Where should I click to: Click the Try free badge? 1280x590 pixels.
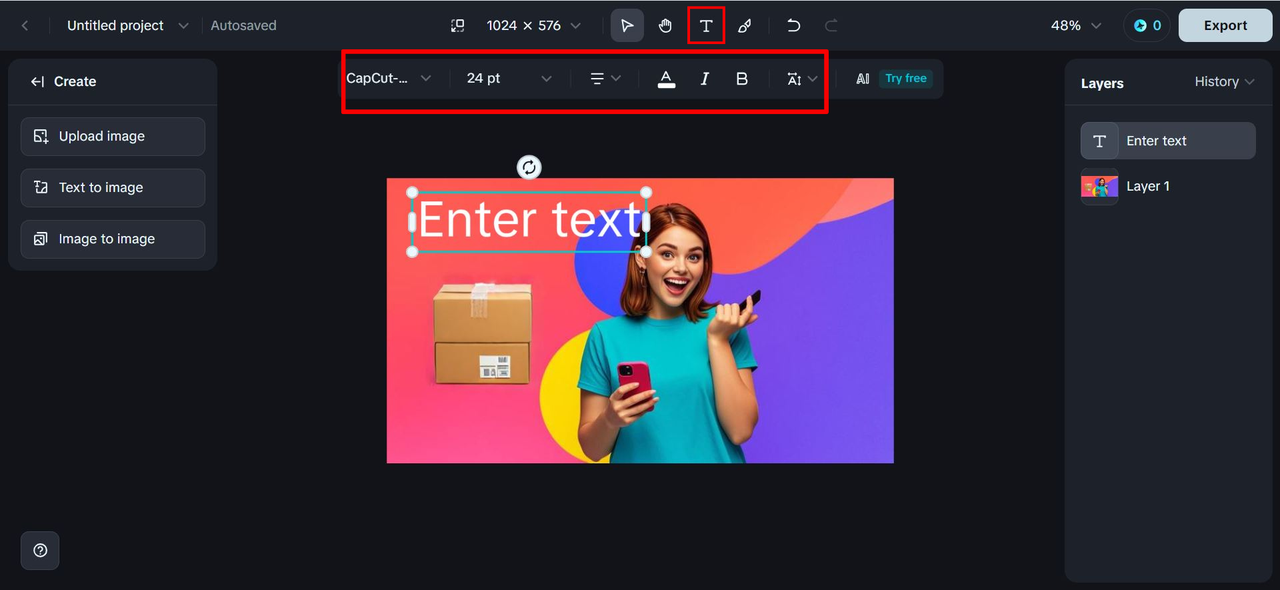point(906,78)
